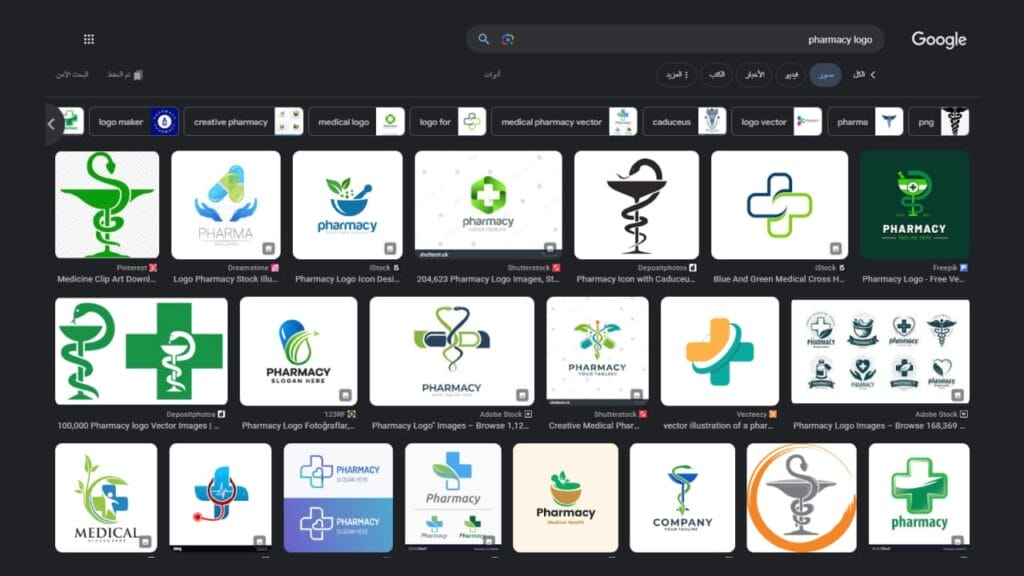1024x576 pixels.
Task: Select the صور (Images) tab
Action: point(825,75)
